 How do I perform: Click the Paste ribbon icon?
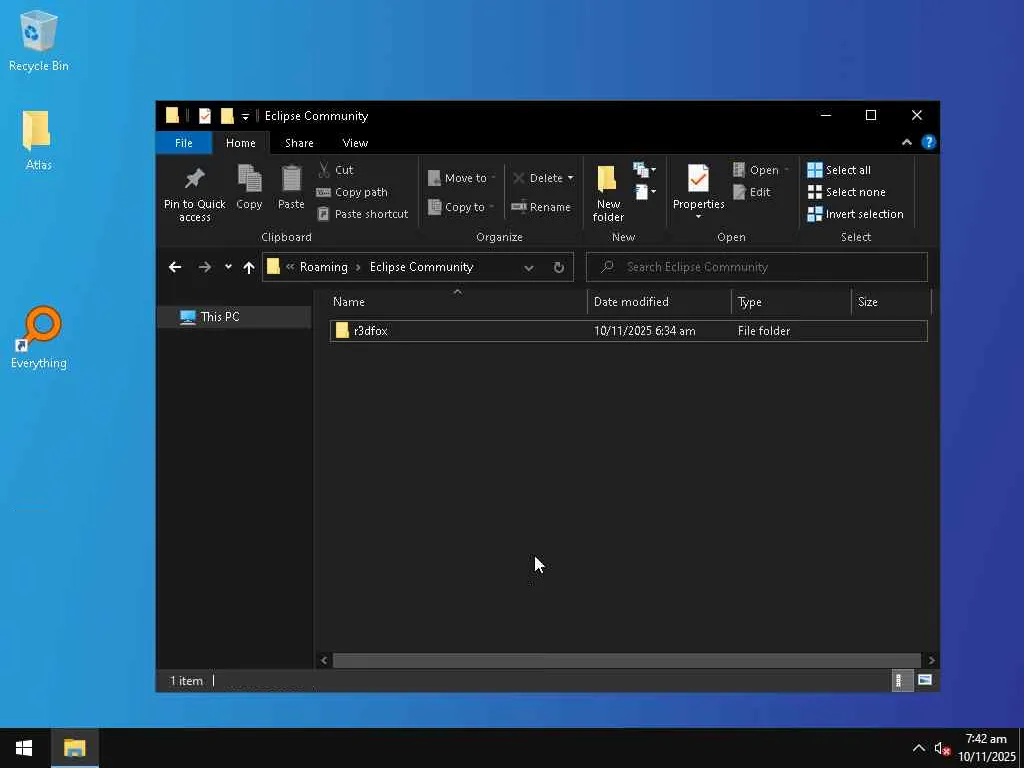(x=291, y=187)
